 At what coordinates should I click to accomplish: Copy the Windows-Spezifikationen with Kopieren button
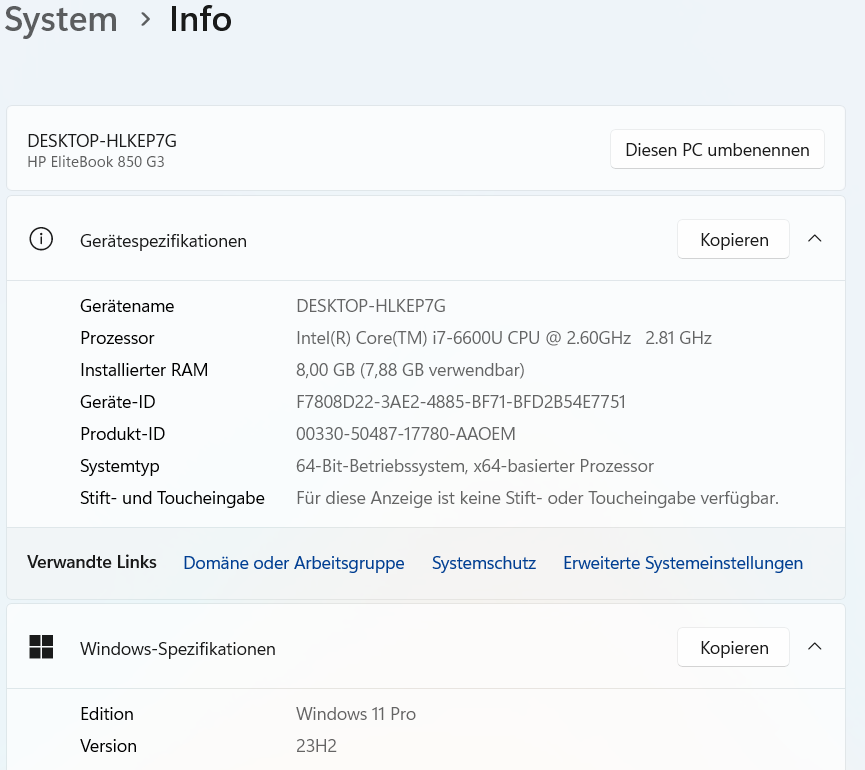click(734, 647)
